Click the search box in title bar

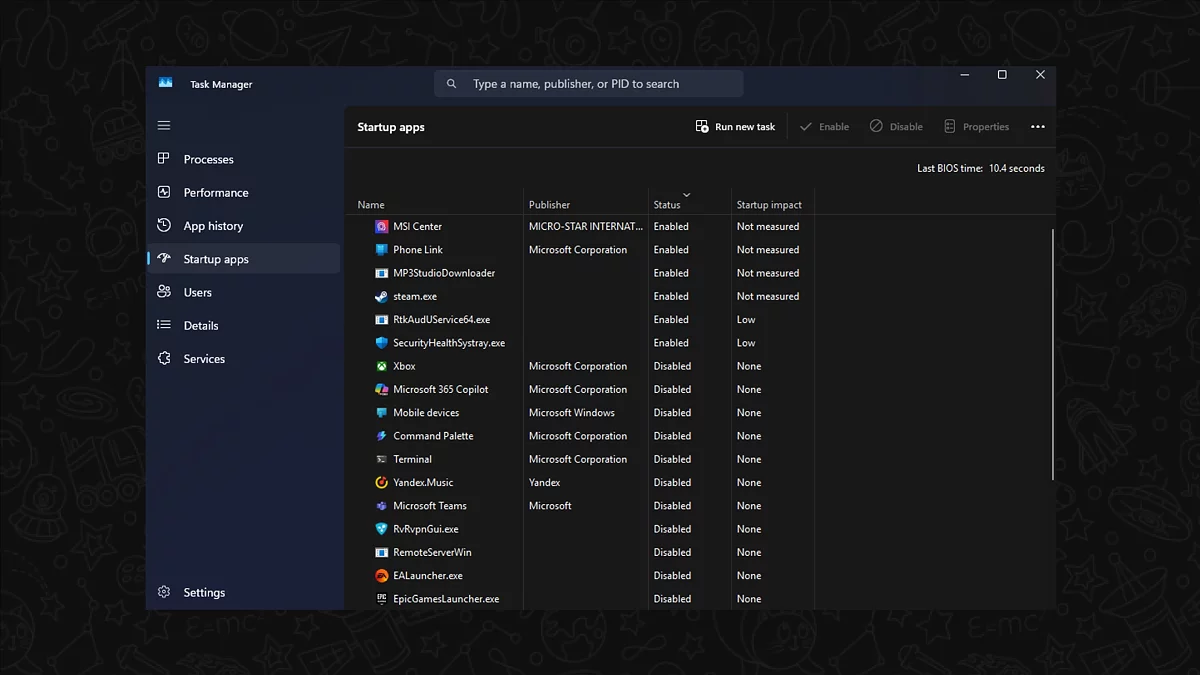589,84
